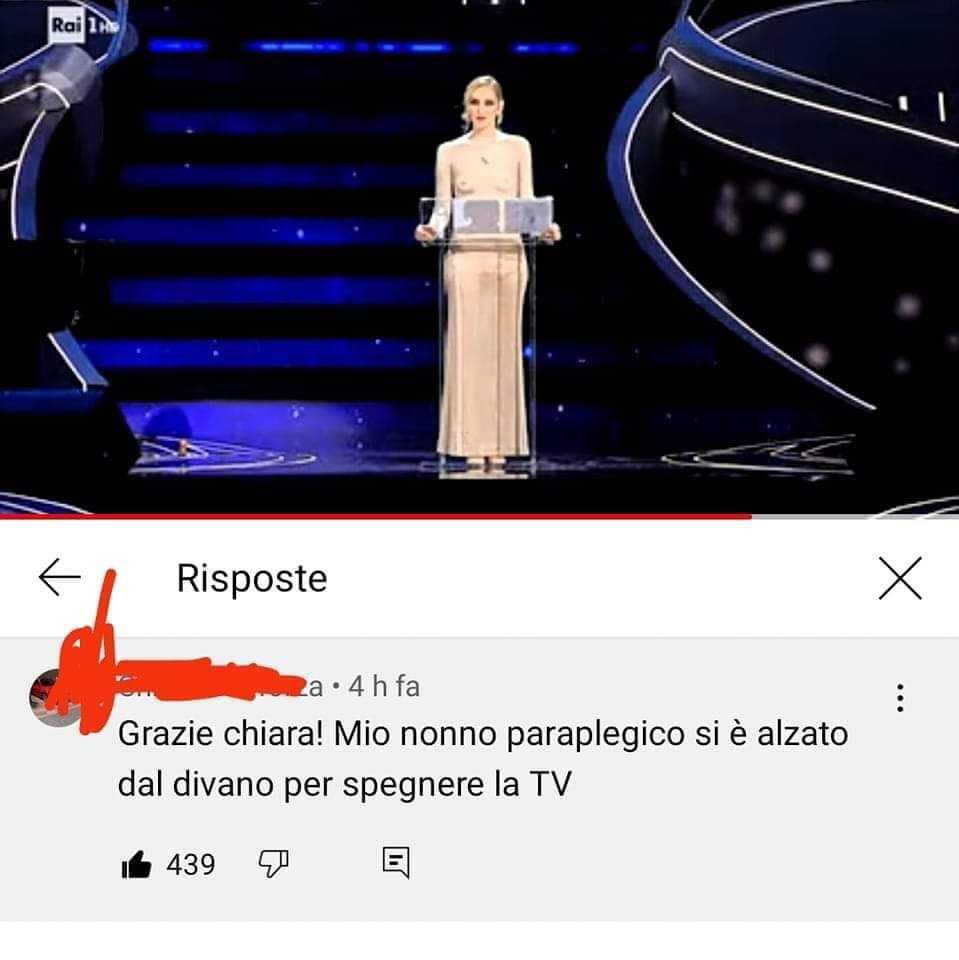Image resolution: width=959 pixels, height=960 pixels.
Task: Reply using the comment bubble icon
Action: point(396,862)
